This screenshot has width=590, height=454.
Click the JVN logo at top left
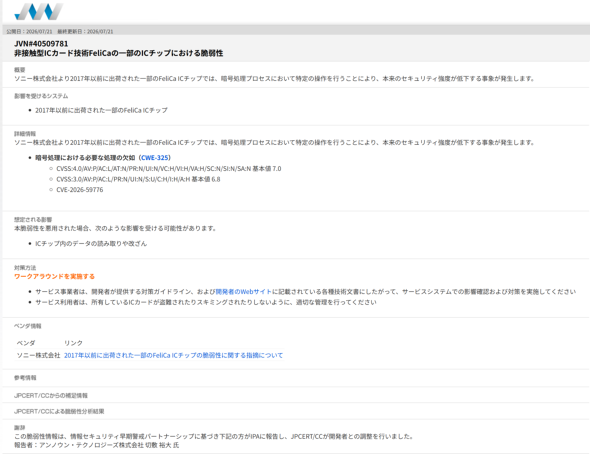(38, 12)
